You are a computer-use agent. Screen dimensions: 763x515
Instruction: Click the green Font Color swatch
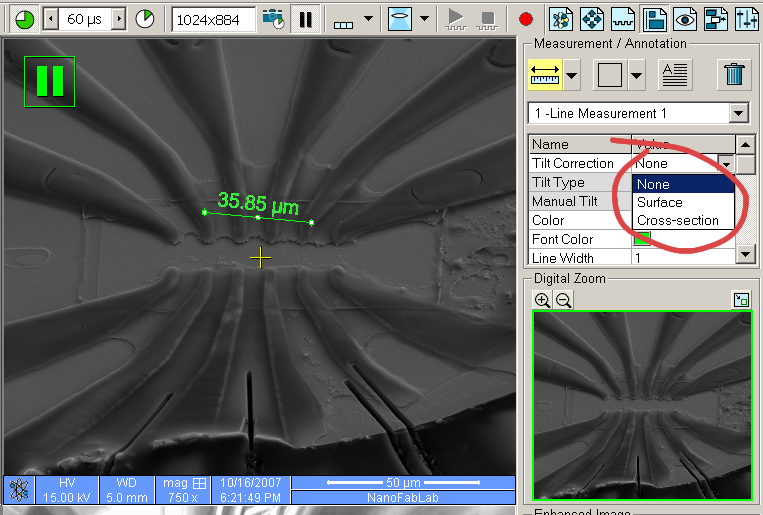click(642, 238)
